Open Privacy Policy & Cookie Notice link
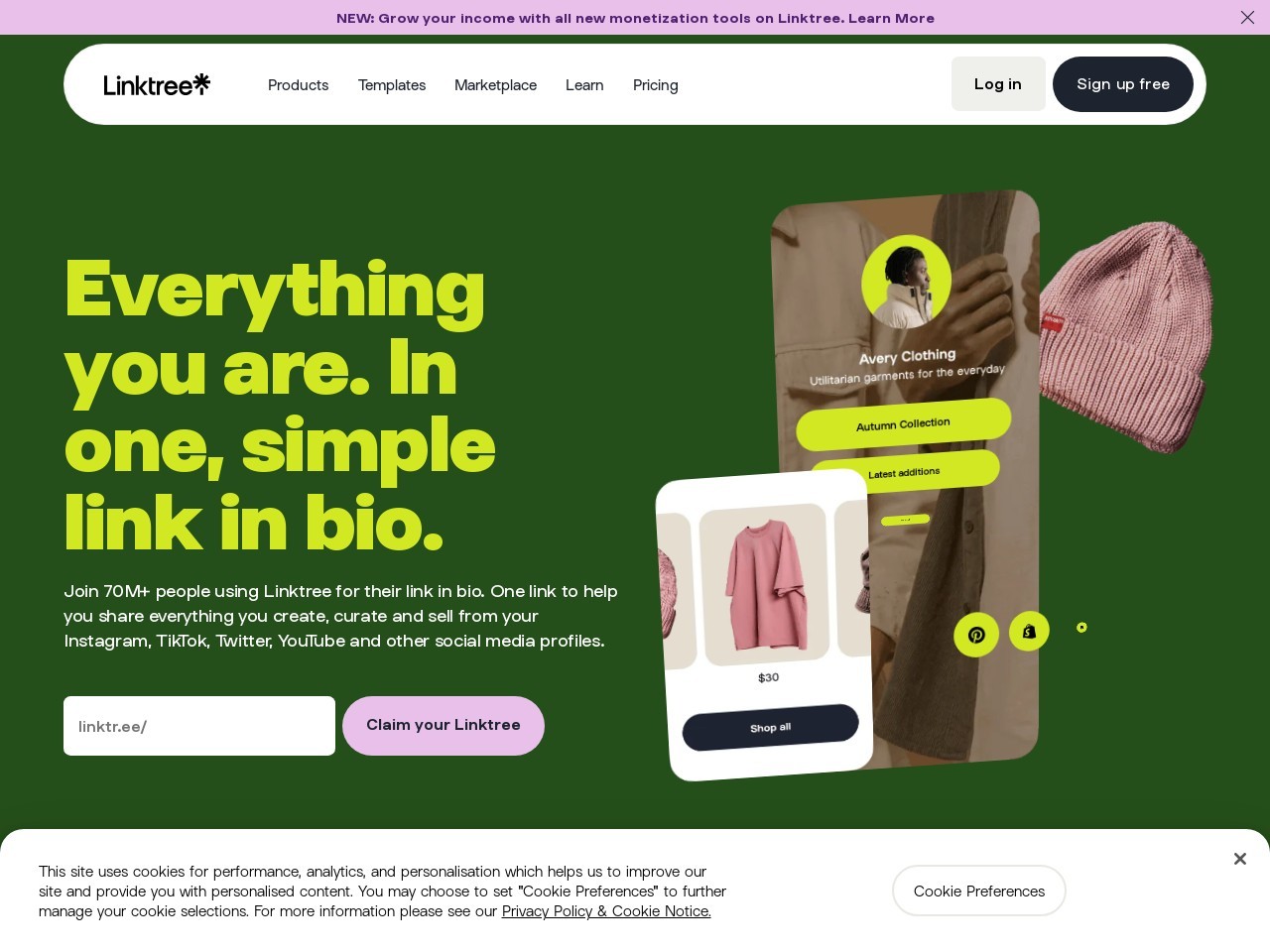Screen dimensions: 1270x952 point(606,911)
